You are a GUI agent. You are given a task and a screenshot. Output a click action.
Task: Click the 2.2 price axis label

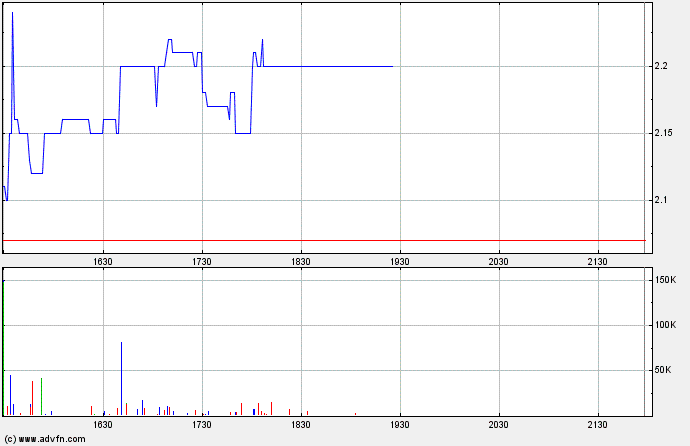(661, 67)
